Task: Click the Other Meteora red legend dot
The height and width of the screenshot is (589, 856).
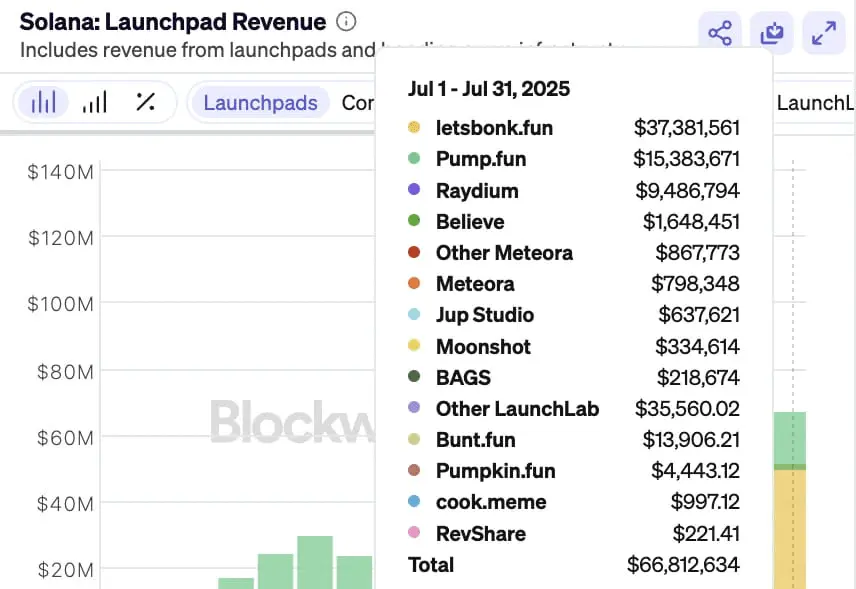Action: 414,252
